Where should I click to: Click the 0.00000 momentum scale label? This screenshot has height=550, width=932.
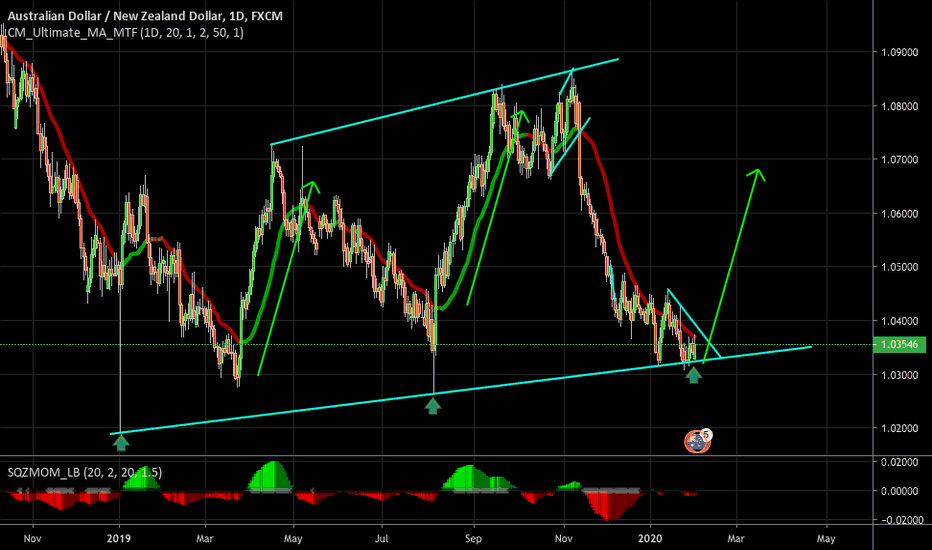899,491
